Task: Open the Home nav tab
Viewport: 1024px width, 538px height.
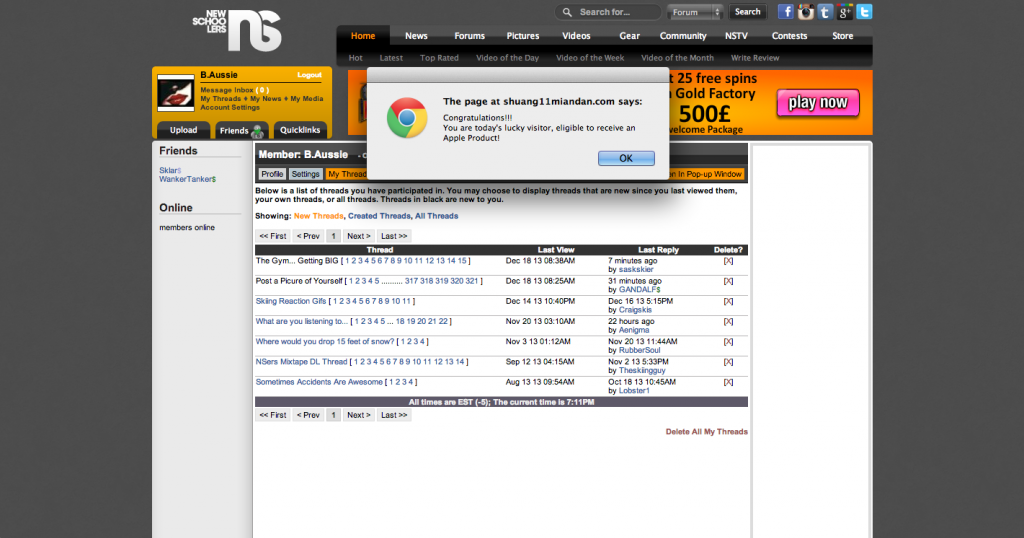Action: tap(363, 36)
